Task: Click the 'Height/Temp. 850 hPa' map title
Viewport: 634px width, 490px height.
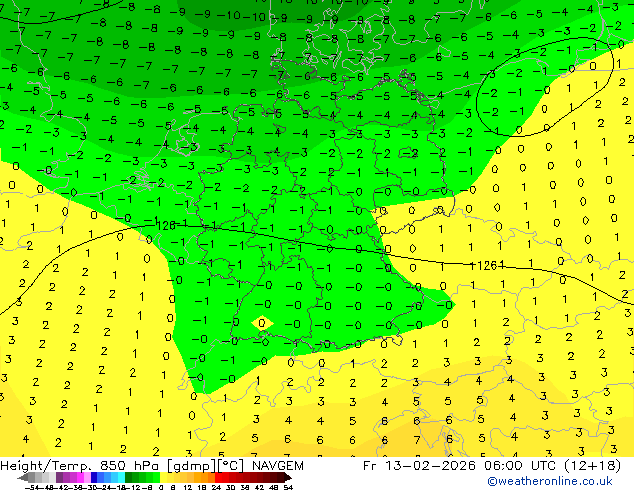Action: tap(81, 466)
